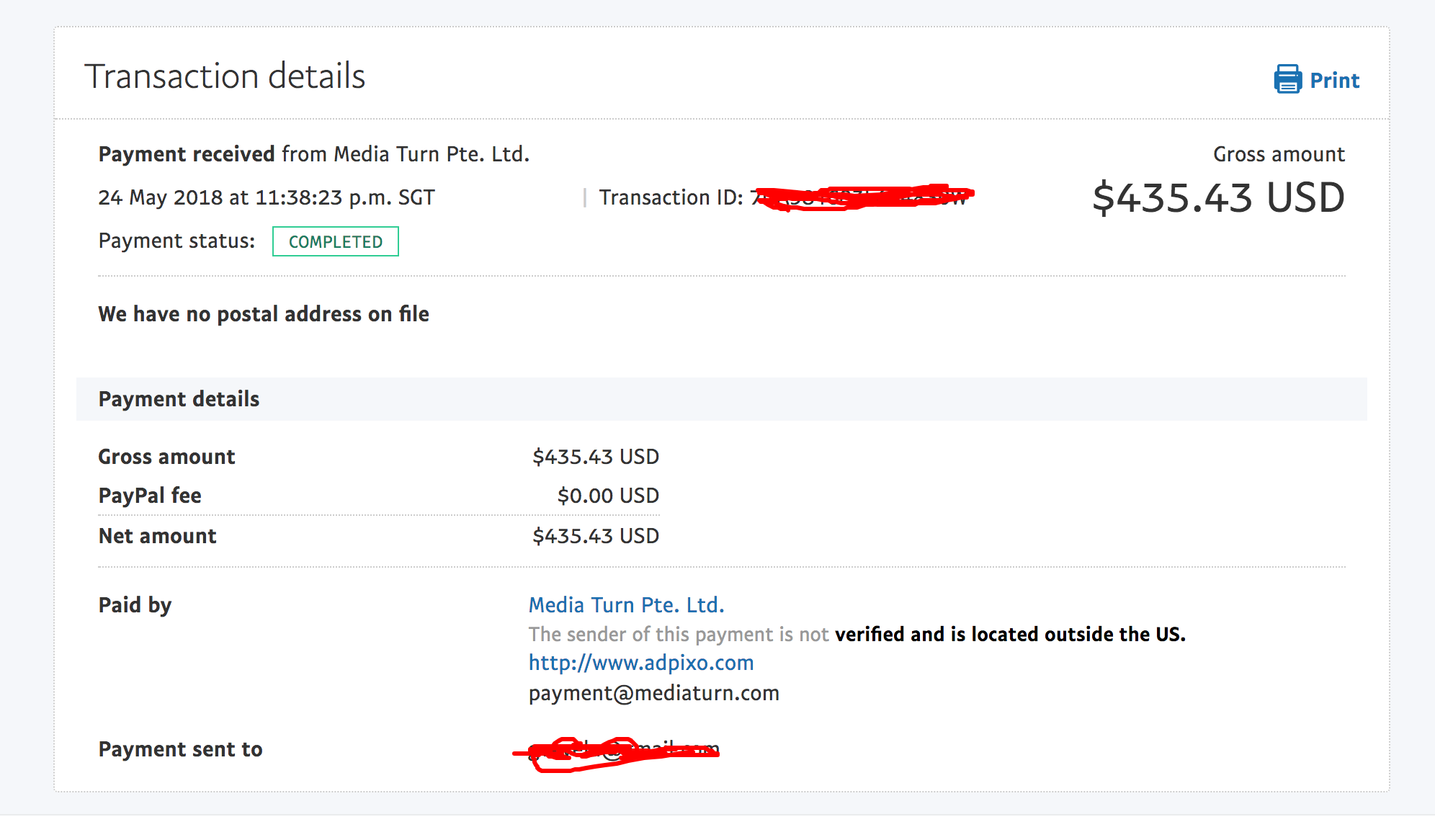Click the Paid by label
1435x840 pixels.
pyautogui.click(x=135, y=605)
